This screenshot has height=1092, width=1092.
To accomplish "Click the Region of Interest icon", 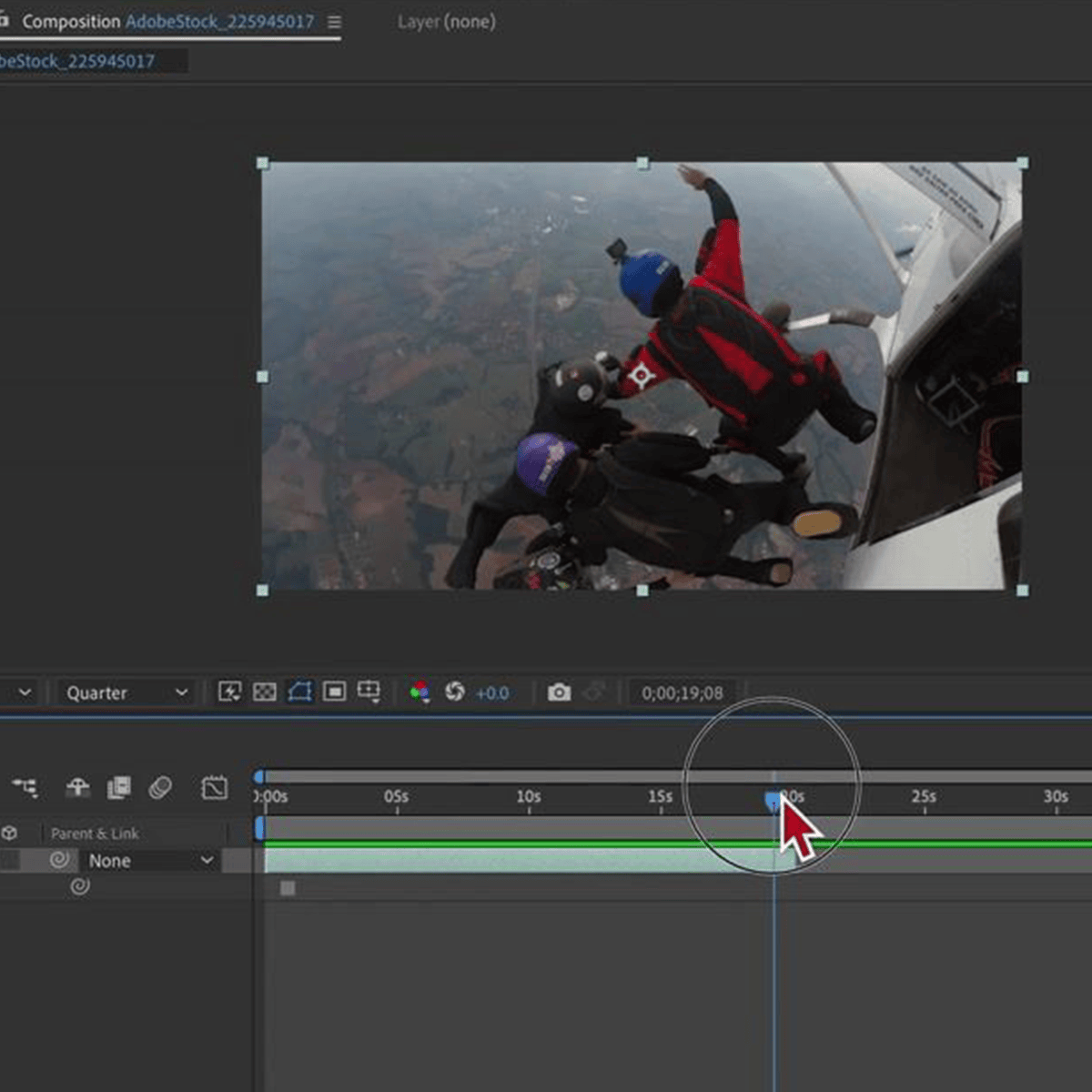I will click(334, 693).
